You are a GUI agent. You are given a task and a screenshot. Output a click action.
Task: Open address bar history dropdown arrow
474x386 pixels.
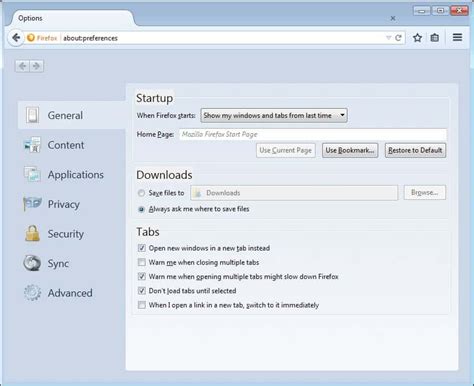click(388, 38)
